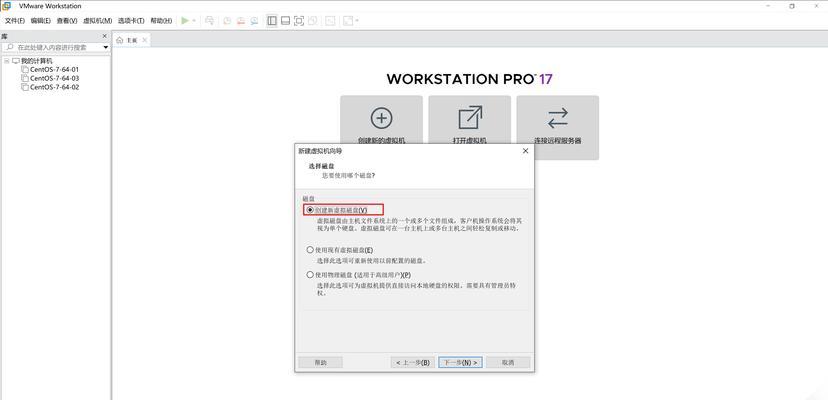Click the < 上一步(B) button

[x=413, y=362]
